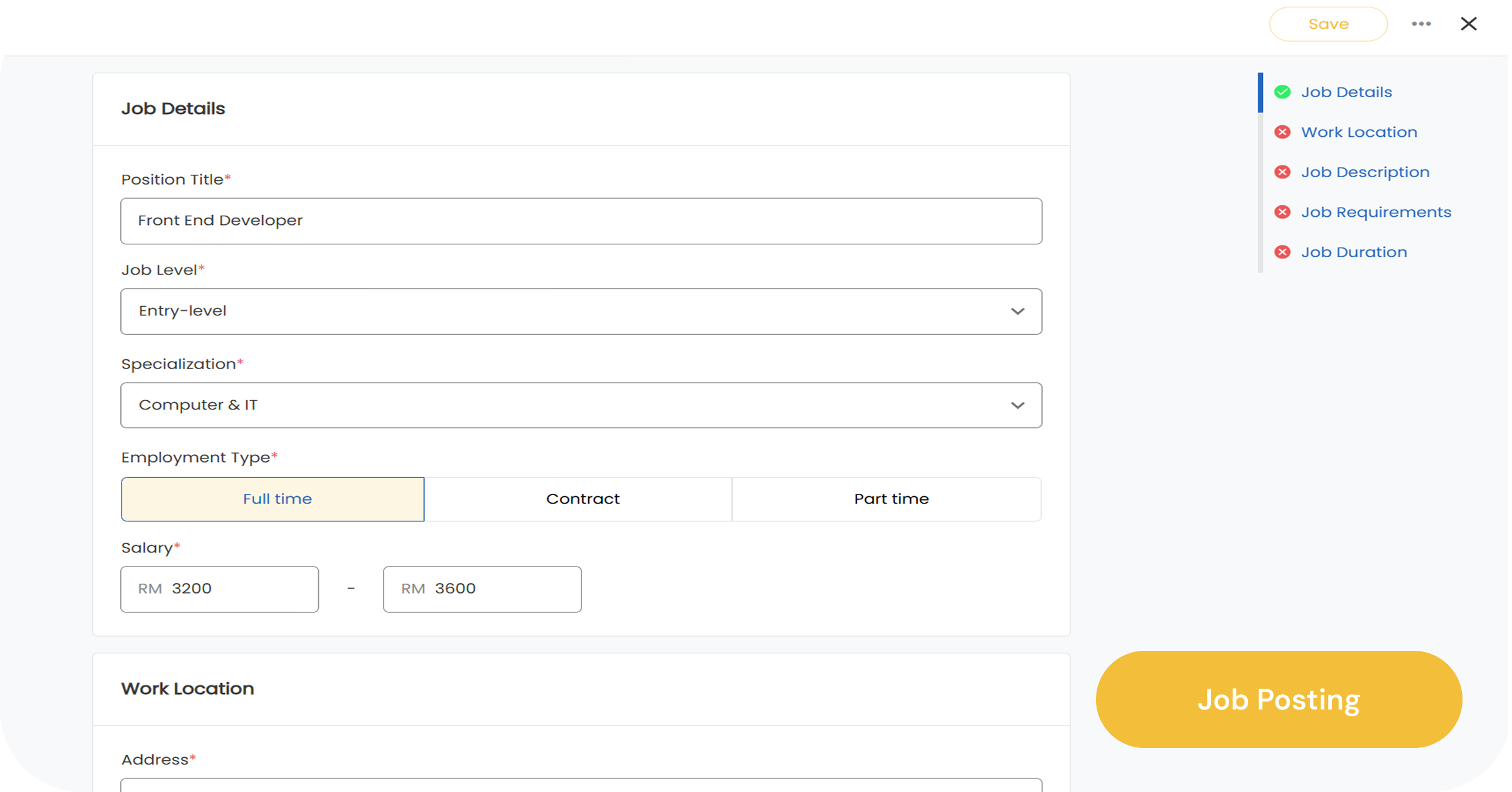Click the Position Title input field
Viewport: 1512px width, 792px height.
(580, 221)
